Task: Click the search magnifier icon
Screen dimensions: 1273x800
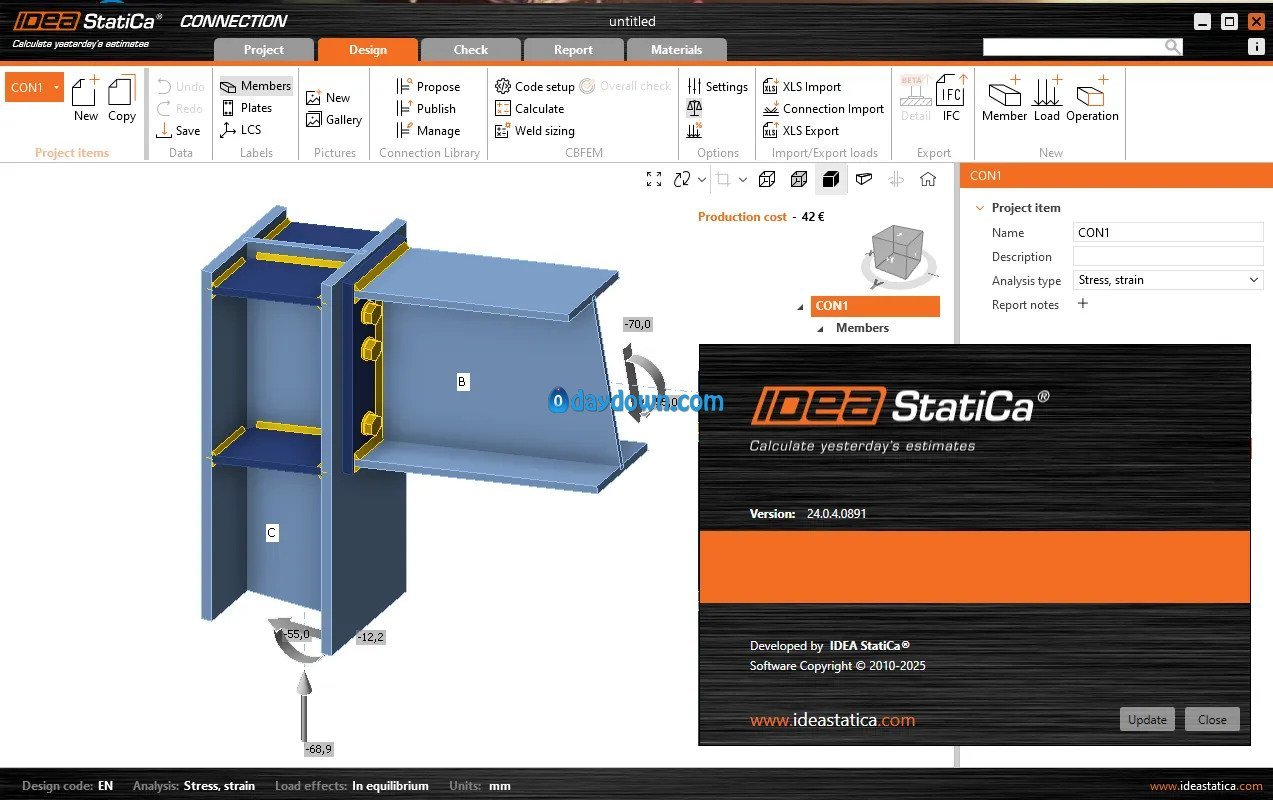Action: tap(1173, 47)
